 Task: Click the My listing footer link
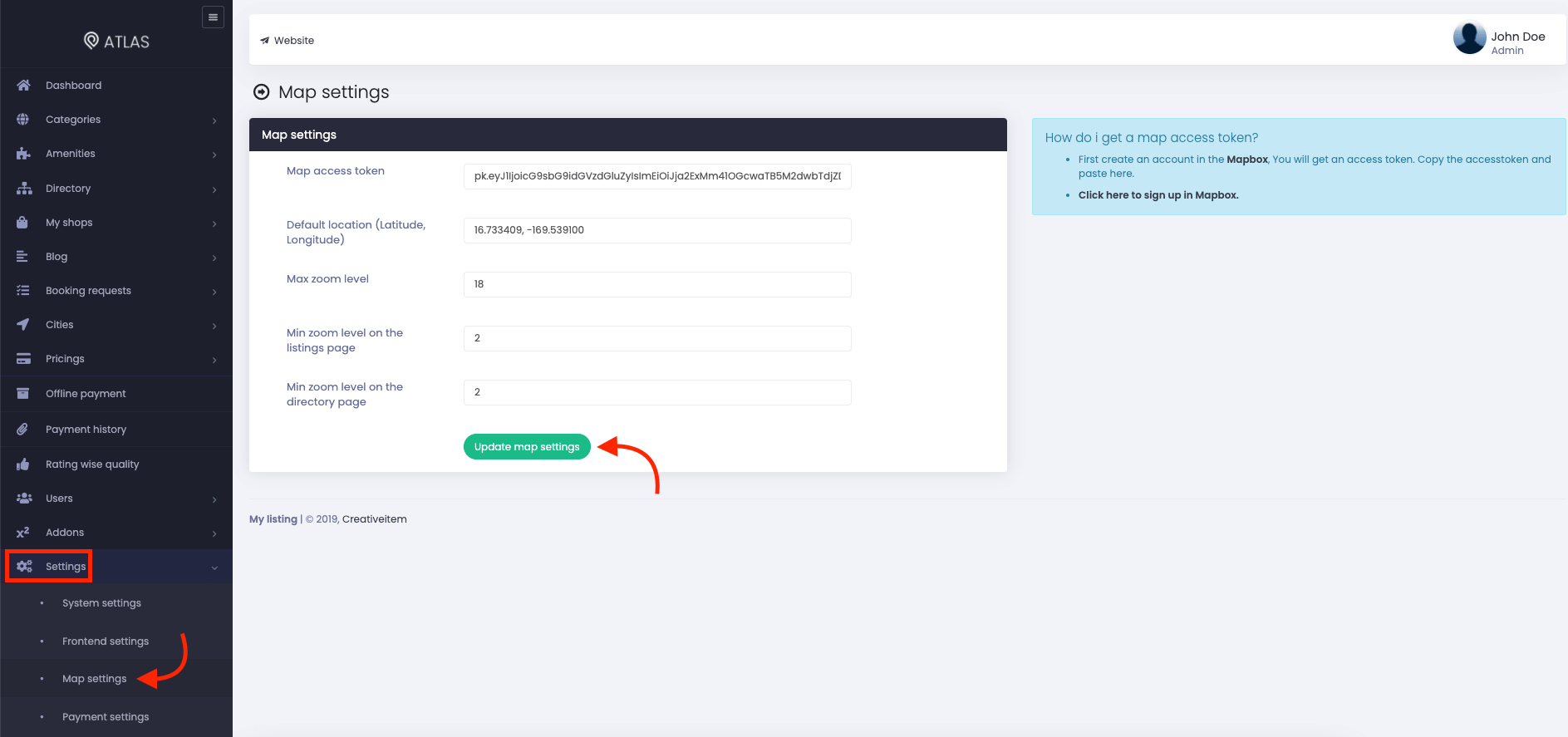(x=273, y=519)
